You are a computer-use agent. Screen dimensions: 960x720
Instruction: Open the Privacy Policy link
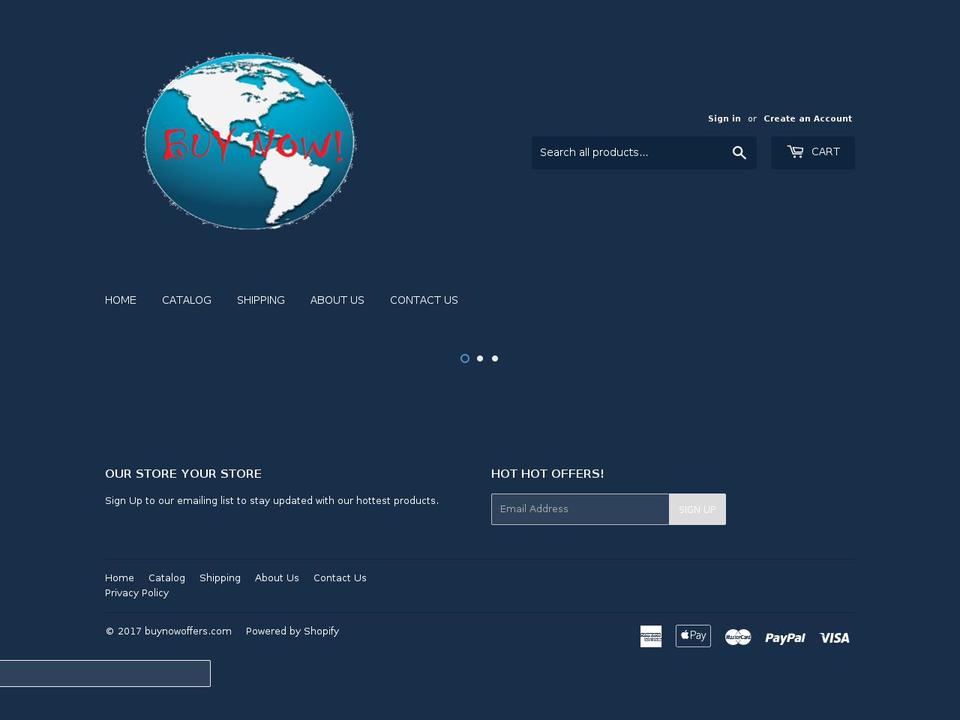[137, 593]
